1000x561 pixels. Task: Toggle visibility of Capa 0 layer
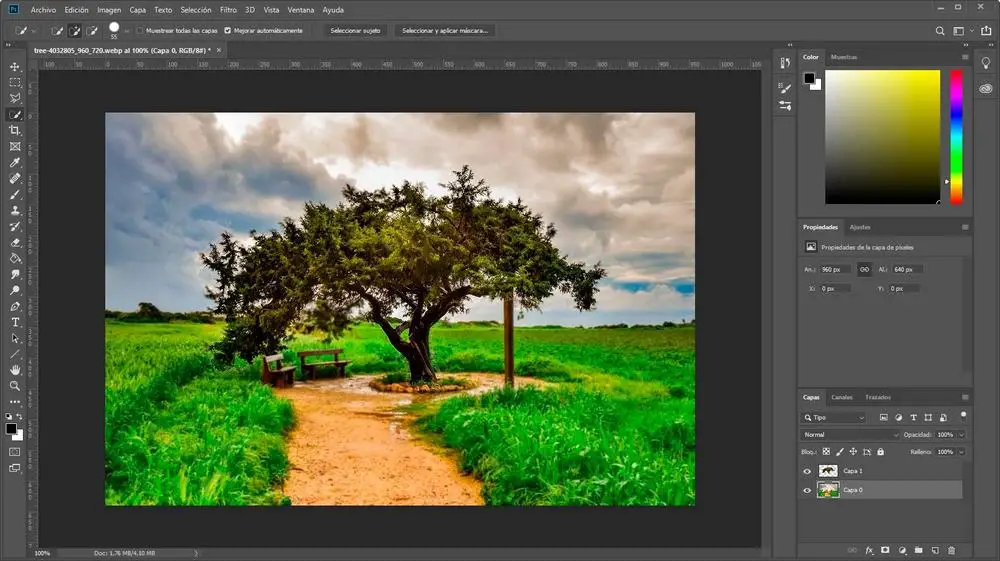tap(808, 490)
